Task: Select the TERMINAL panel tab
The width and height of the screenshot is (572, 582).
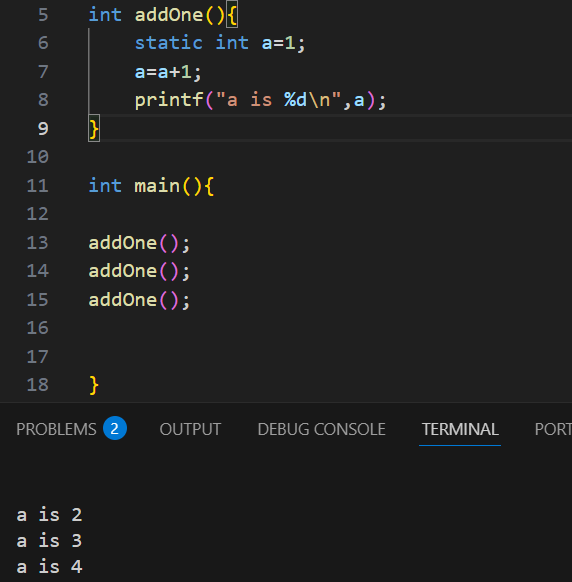Action: click(x=460, y=429)
